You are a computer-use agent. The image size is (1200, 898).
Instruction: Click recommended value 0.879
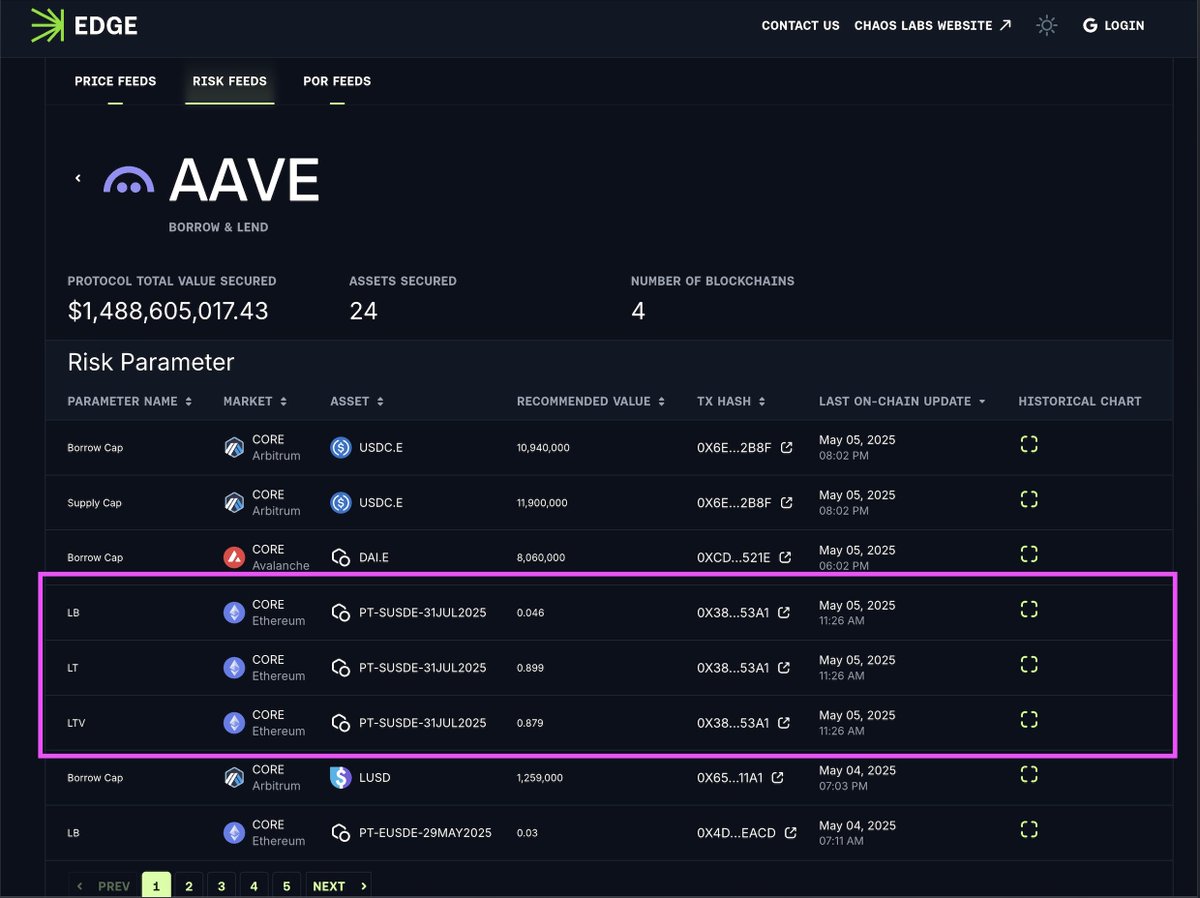click(x=530, y=723)
